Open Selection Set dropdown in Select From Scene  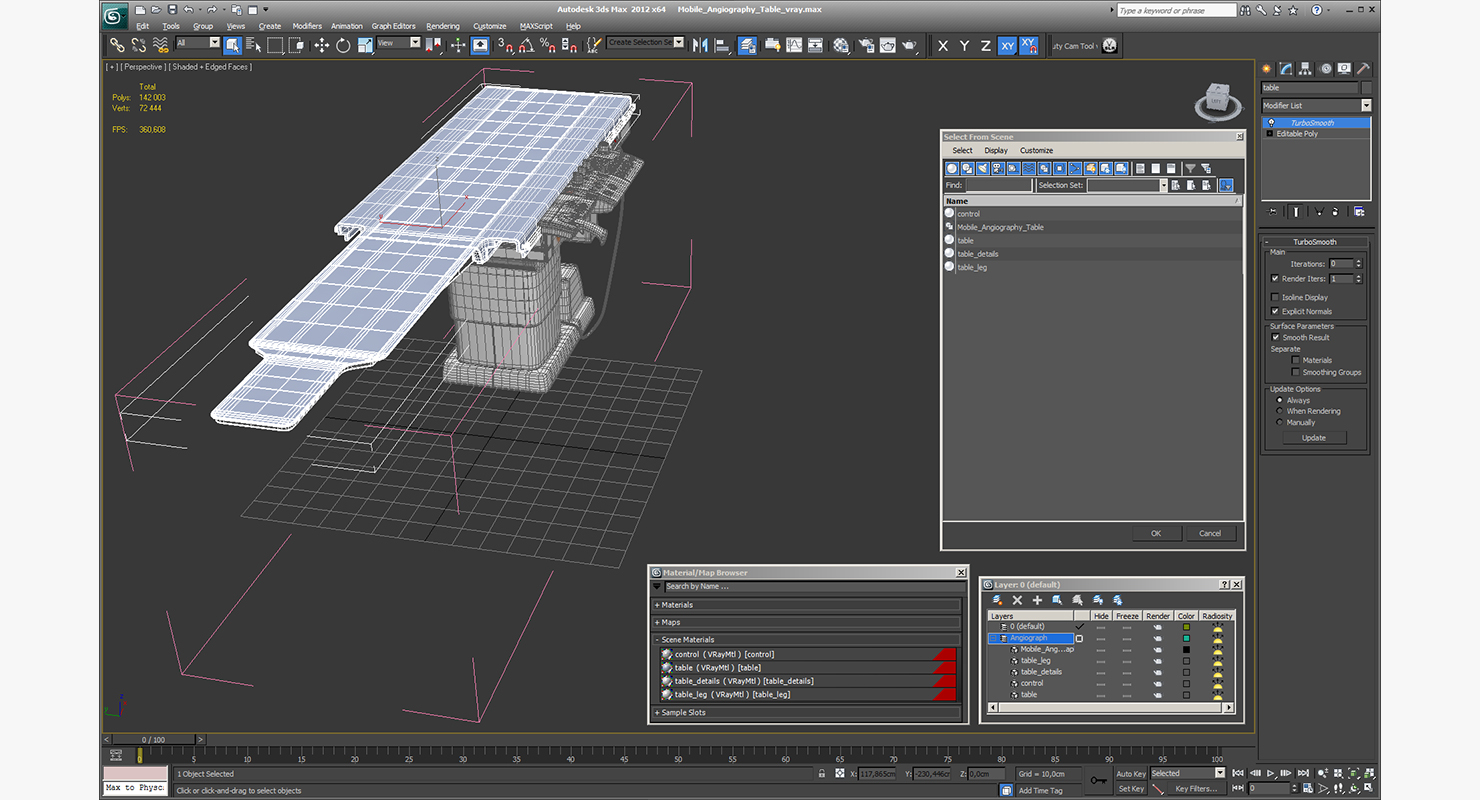tap(1127, 185)
